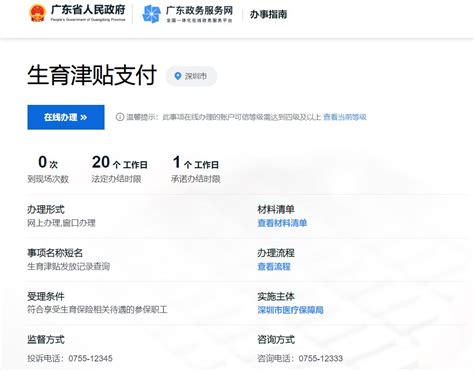The width and height of the screenshot is (474, 371).
Task: Click the text 符合享受生育保险相关待遇的参保职工
Action: (x=97, y=310)
